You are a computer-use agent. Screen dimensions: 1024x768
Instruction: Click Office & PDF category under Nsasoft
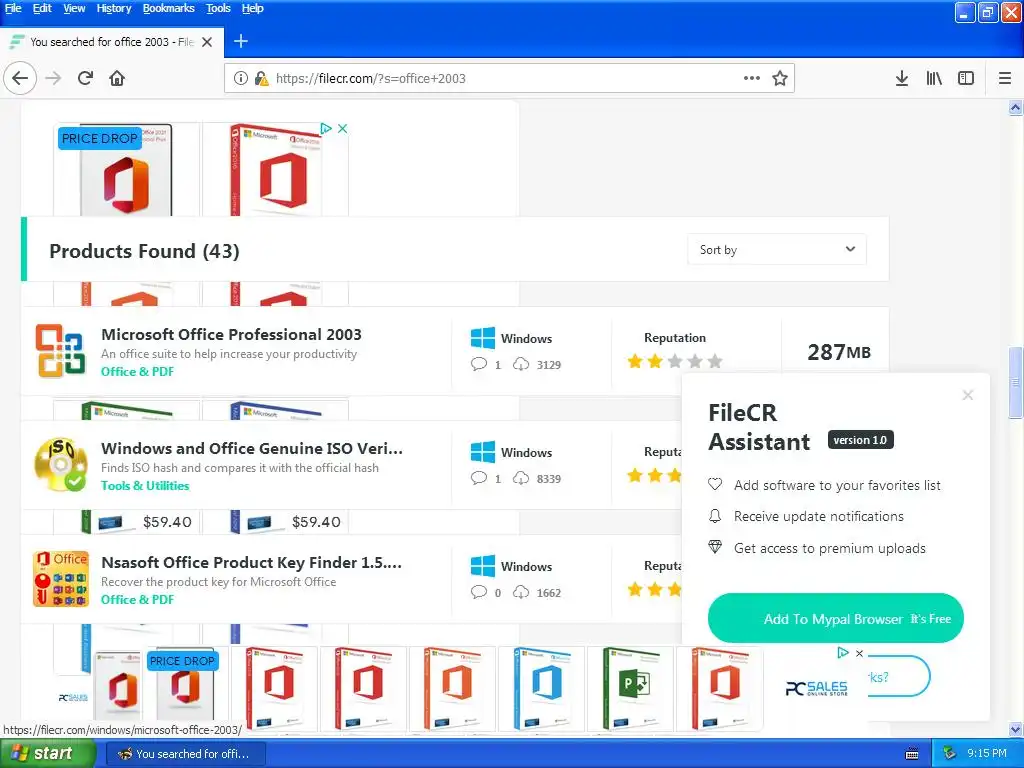pos(137,600)
